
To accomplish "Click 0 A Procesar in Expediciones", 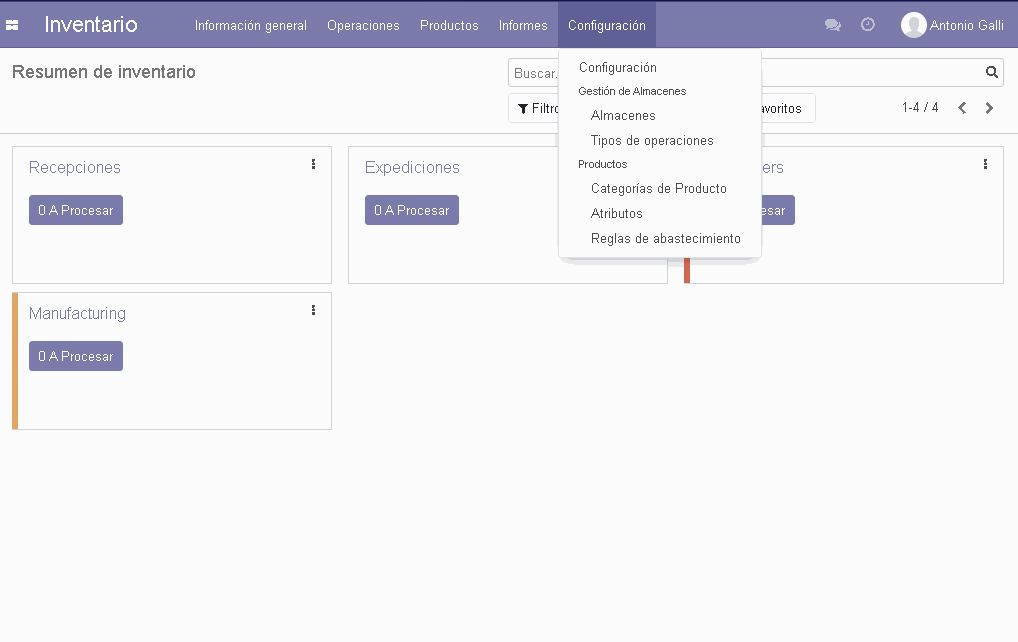I will point(412,210).
